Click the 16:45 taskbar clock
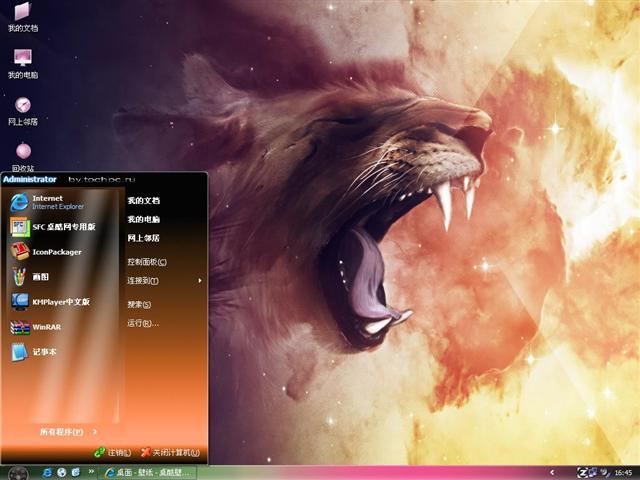 [x=623, y=473]
